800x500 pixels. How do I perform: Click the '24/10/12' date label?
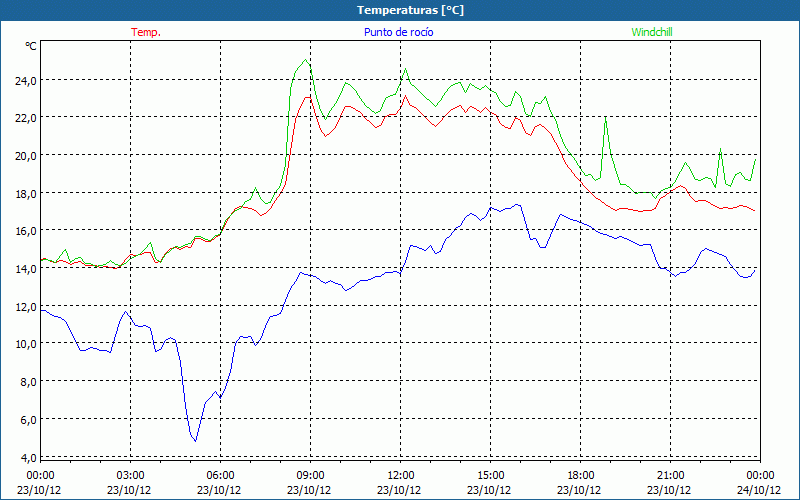coord(759,490)
